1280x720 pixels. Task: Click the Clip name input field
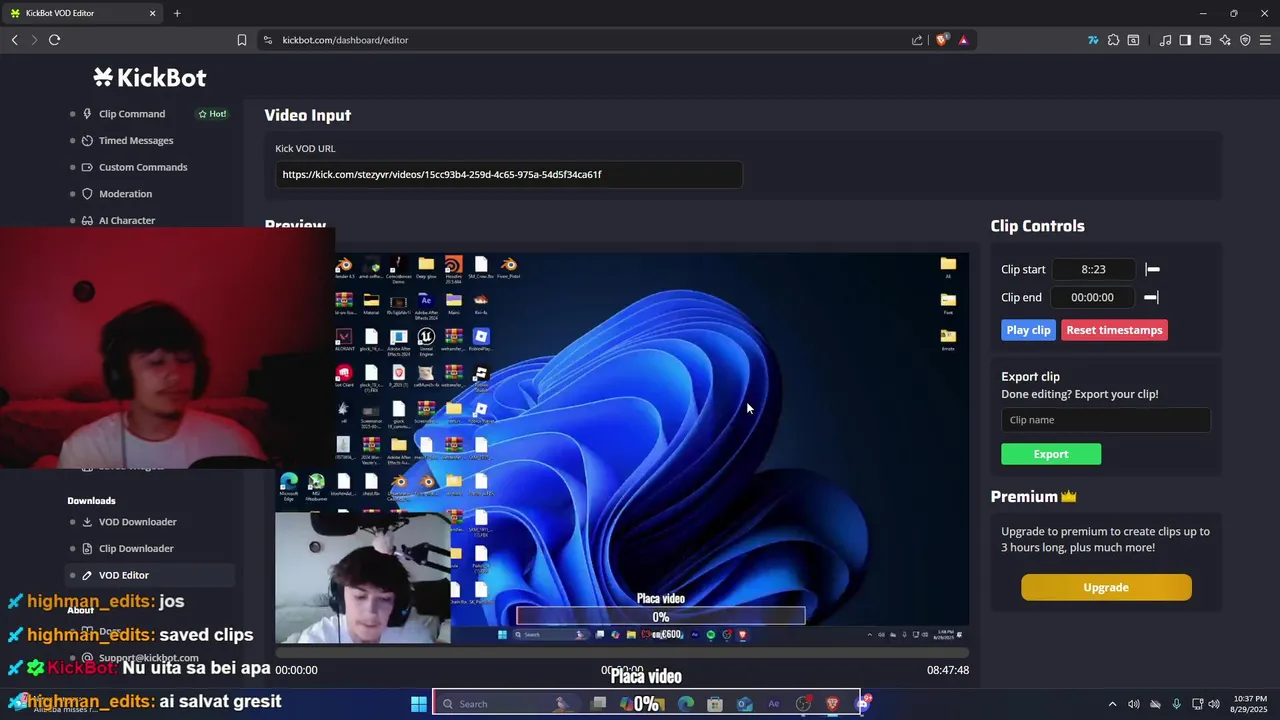point(1106,420)
